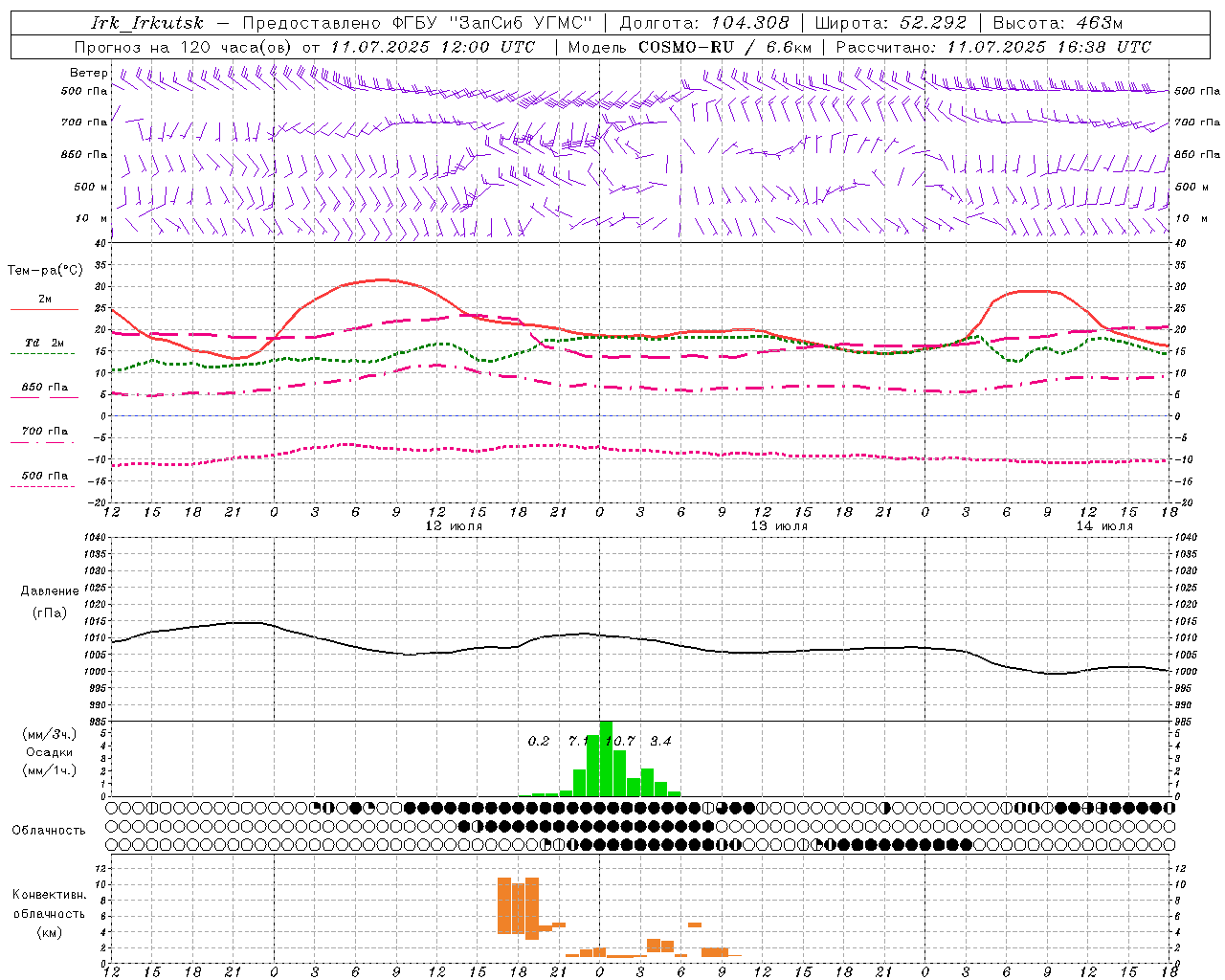Click the "Тем-ра(°C)" temperature axis label

pos(45,271)
